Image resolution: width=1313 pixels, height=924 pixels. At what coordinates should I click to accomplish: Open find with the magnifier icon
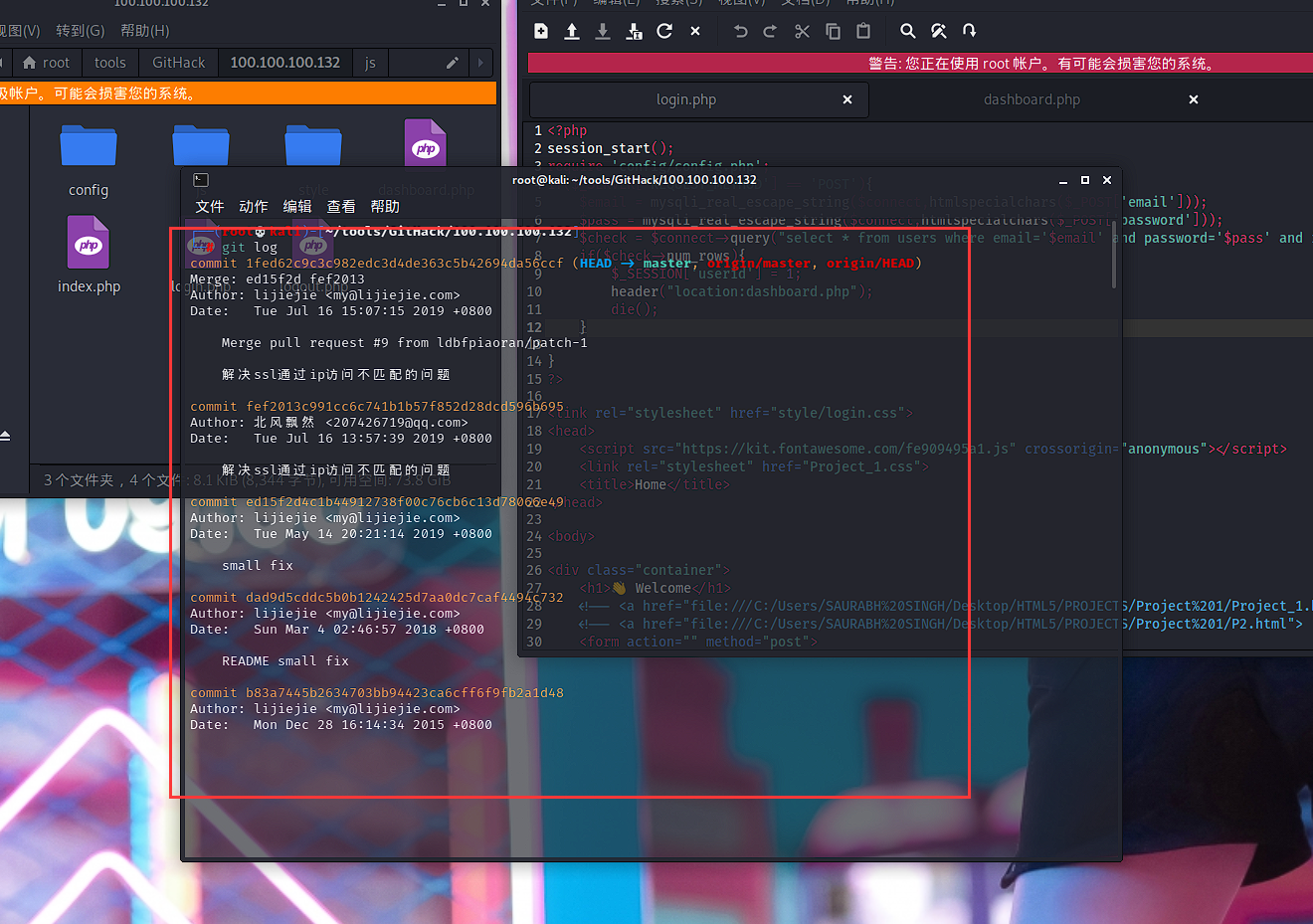tap(907, 31)
